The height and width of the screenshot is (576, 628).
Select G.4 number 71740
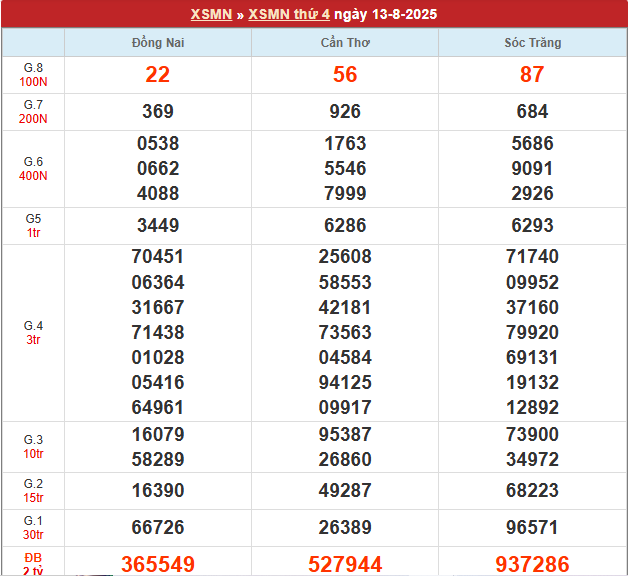532,256
